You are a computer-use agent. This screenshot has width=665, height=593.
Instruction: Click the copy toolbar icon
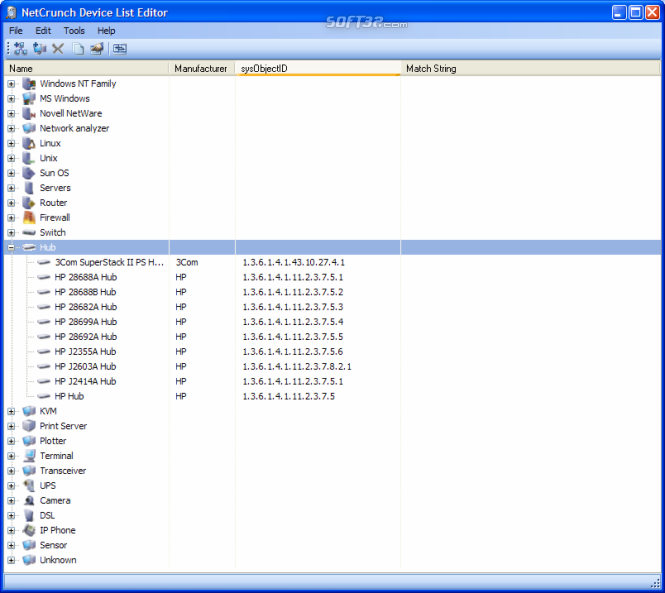(78, 49)
